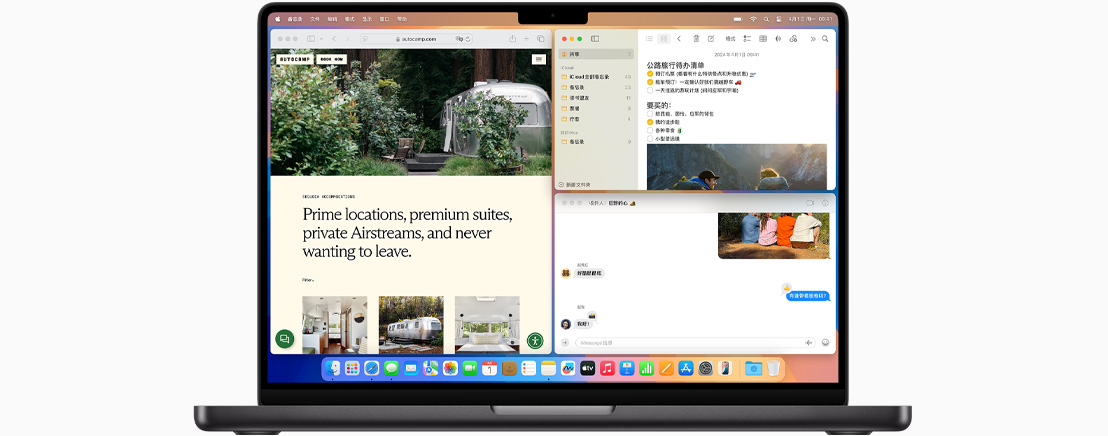Screen dimensions: 1108x436
Task: Open the Format menu in Notes toolbar
Action: click(x=730, y=39)
